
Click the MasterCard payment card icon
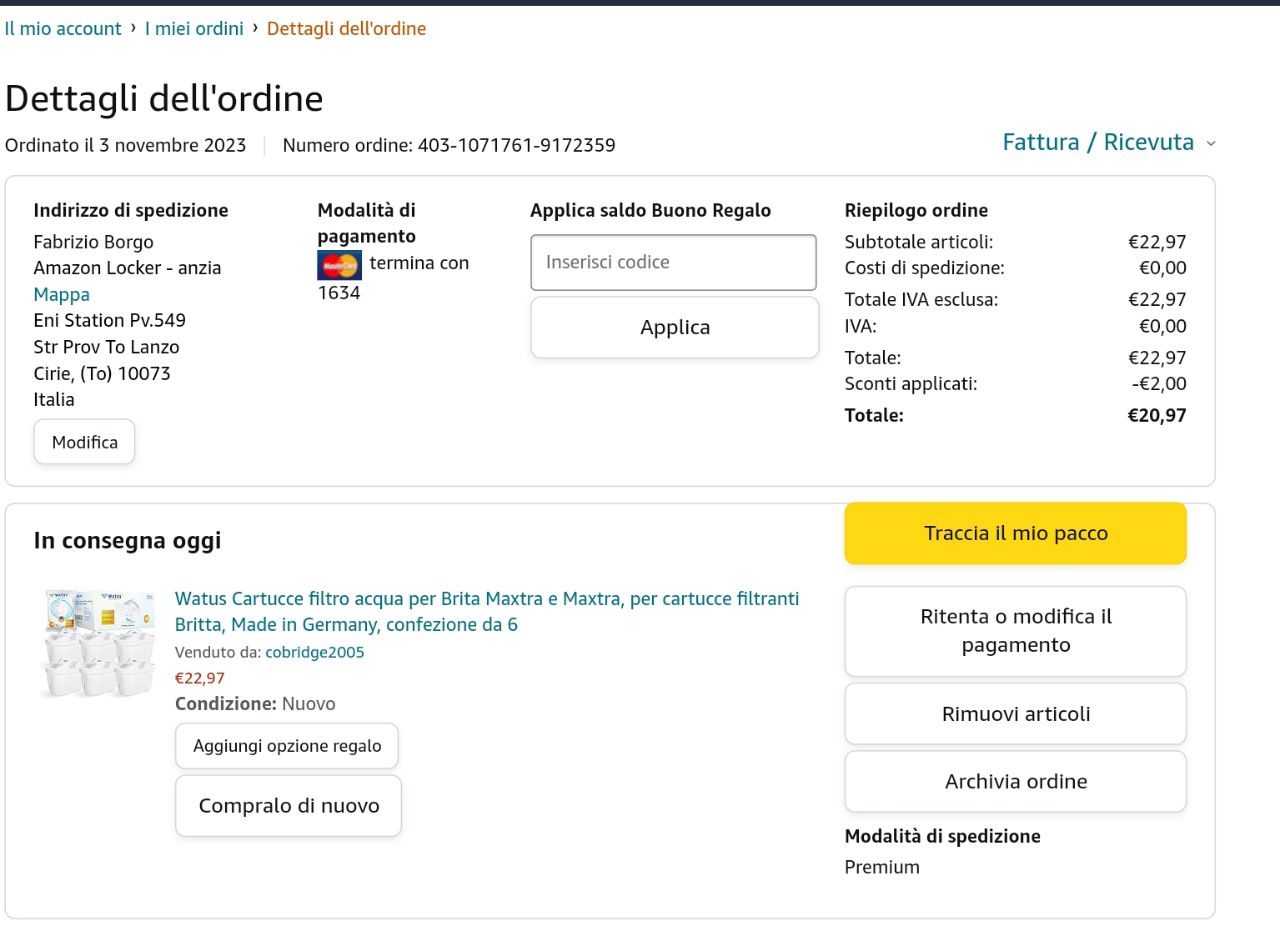(x=339, y=265)
